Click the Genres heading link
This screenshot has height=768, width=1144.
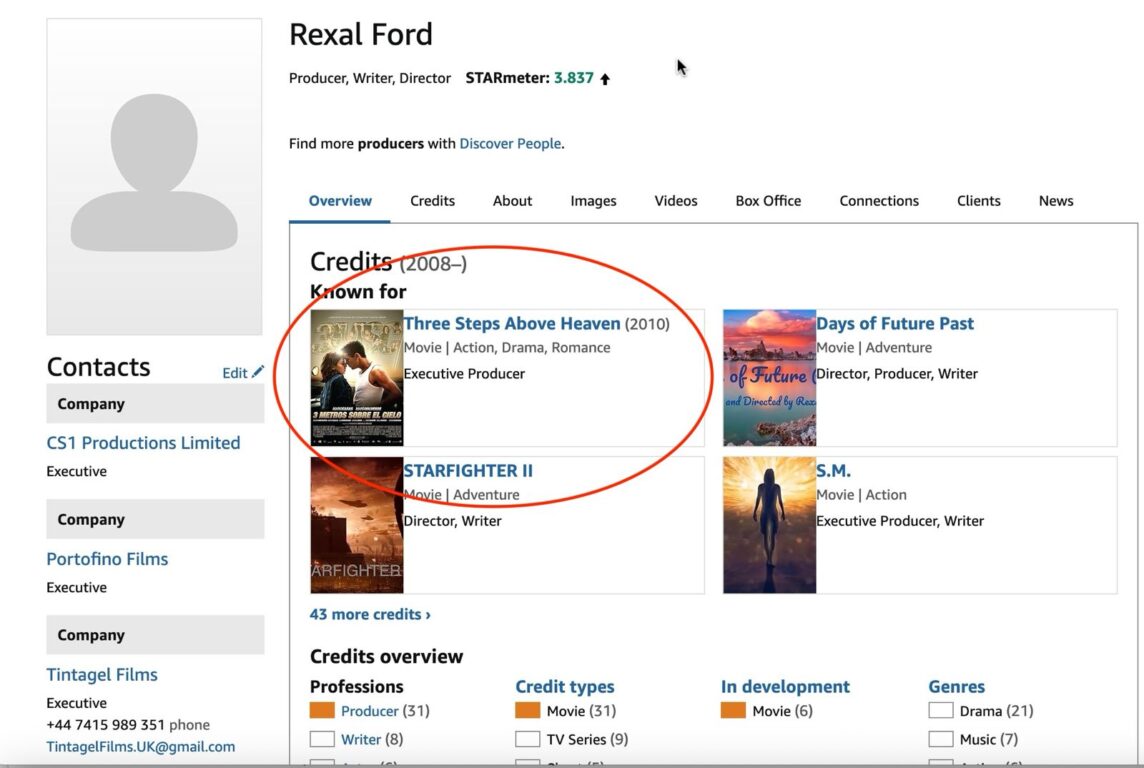[956, 686]
